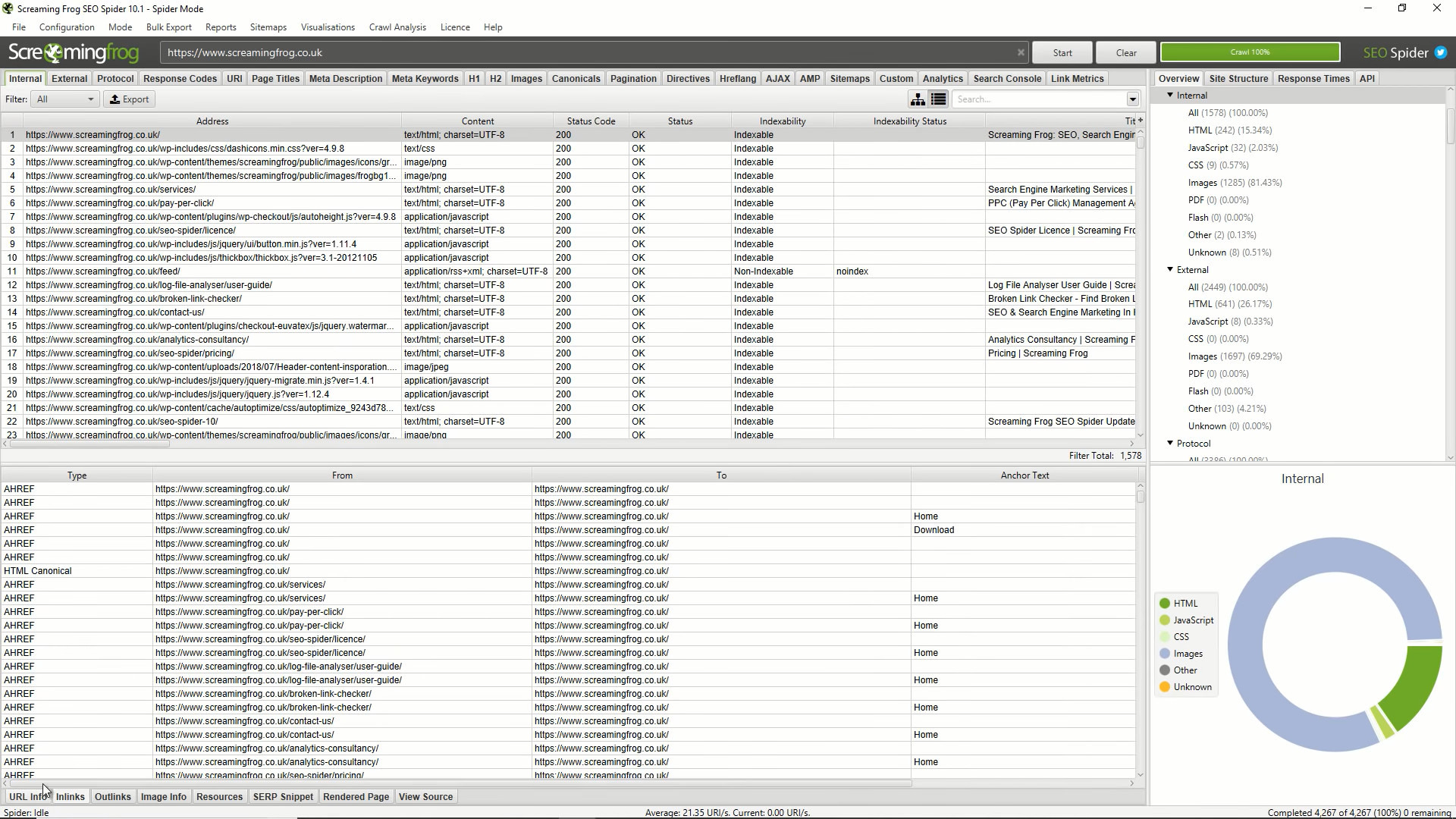Open the Bulk Export menu
Screen dimensions: 1456x819
tap(168, 27)
